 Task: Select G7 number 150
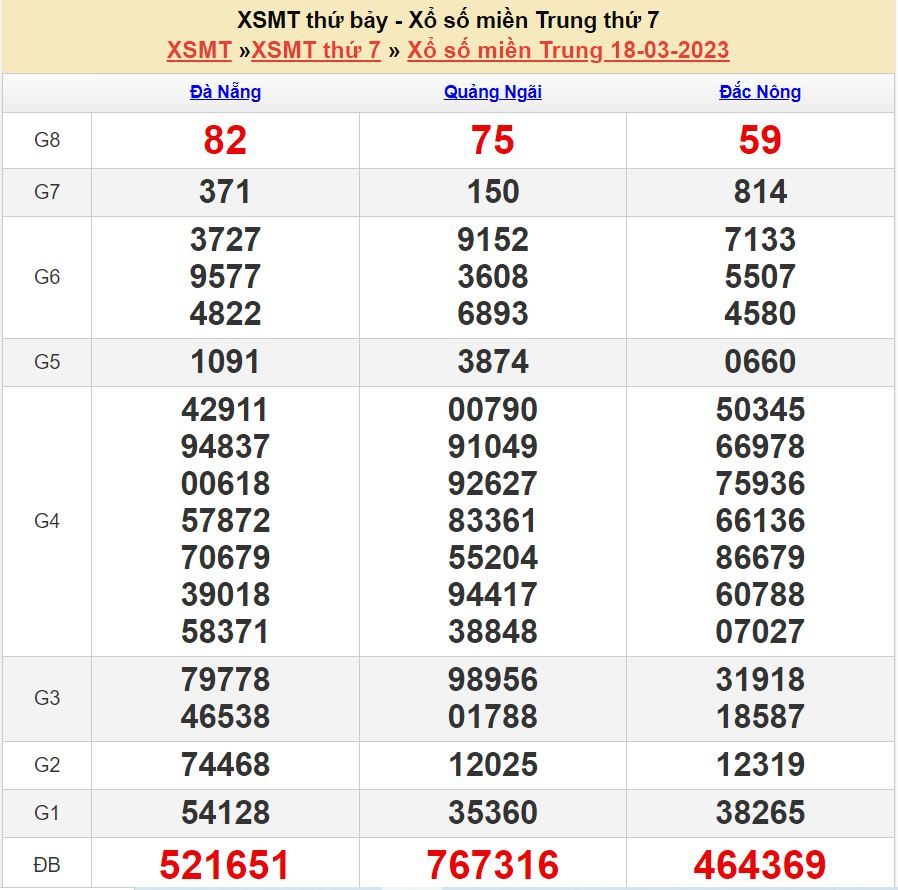click(493, 192)
